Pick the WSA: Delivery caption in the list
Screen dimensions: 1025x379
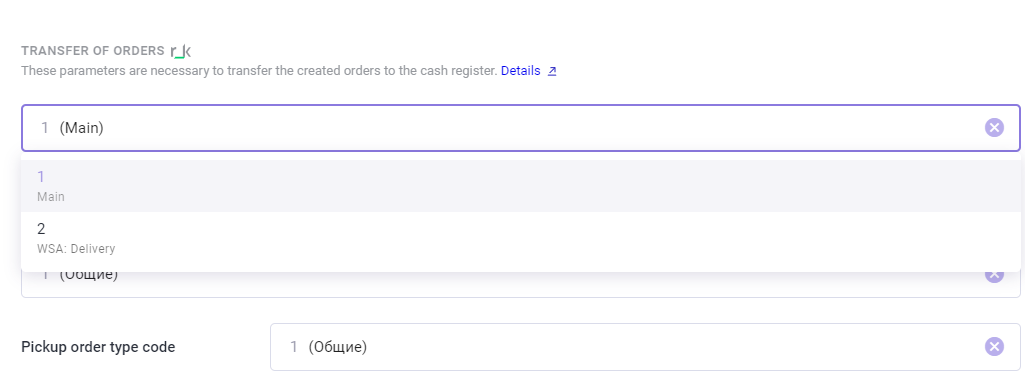point(76,249)
